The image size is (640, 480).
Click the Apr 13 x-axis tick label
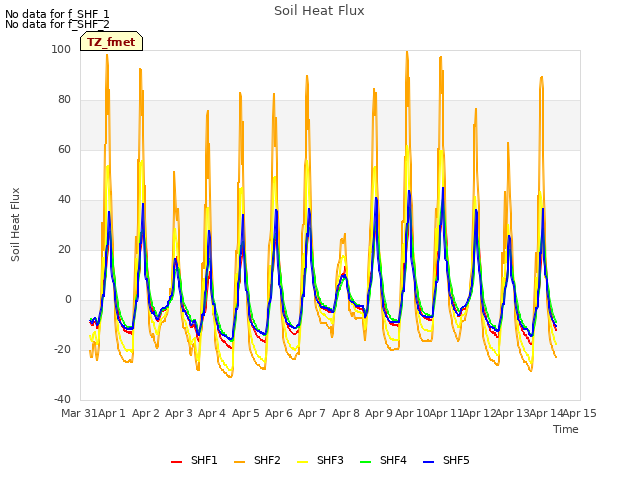pos(513,413)
